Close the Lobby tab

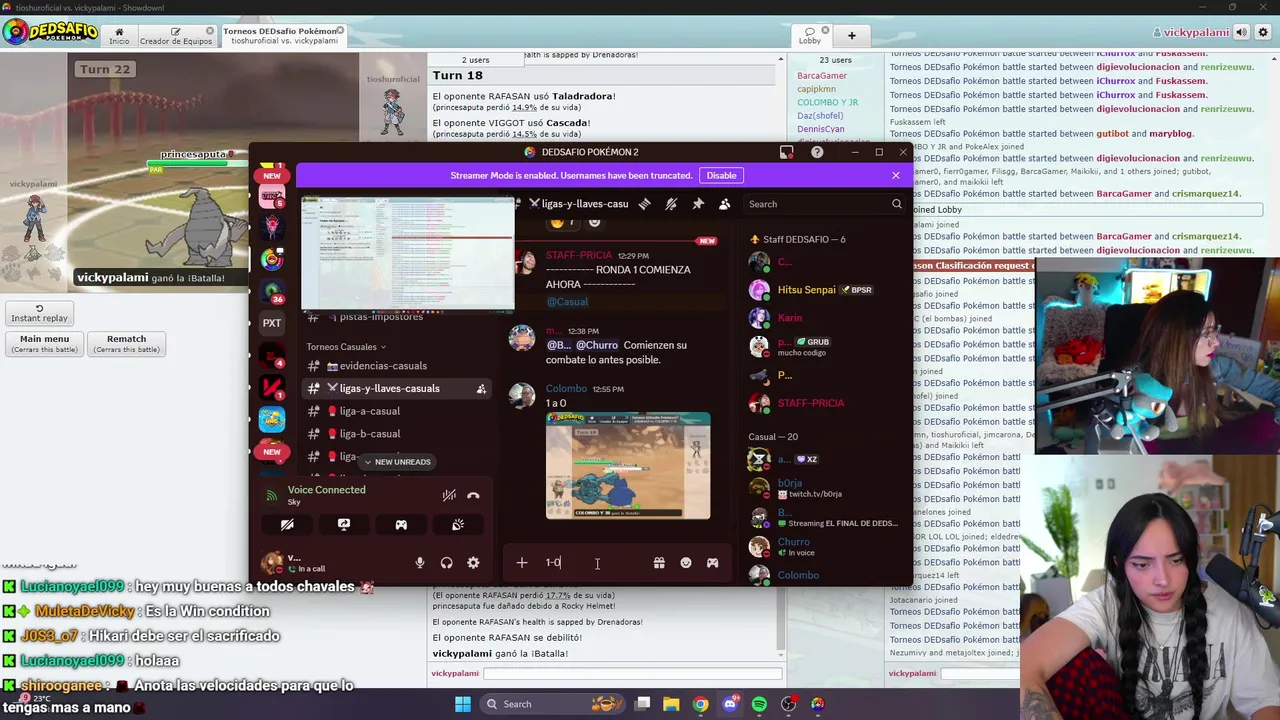click(823, 31)
